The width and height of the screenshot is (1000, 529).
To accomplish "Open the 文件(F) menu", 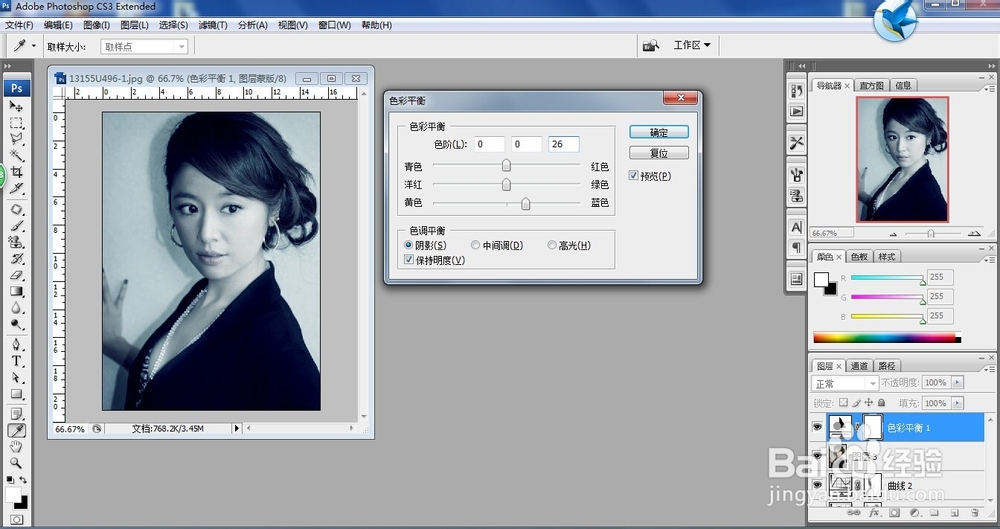I will 19,25.
